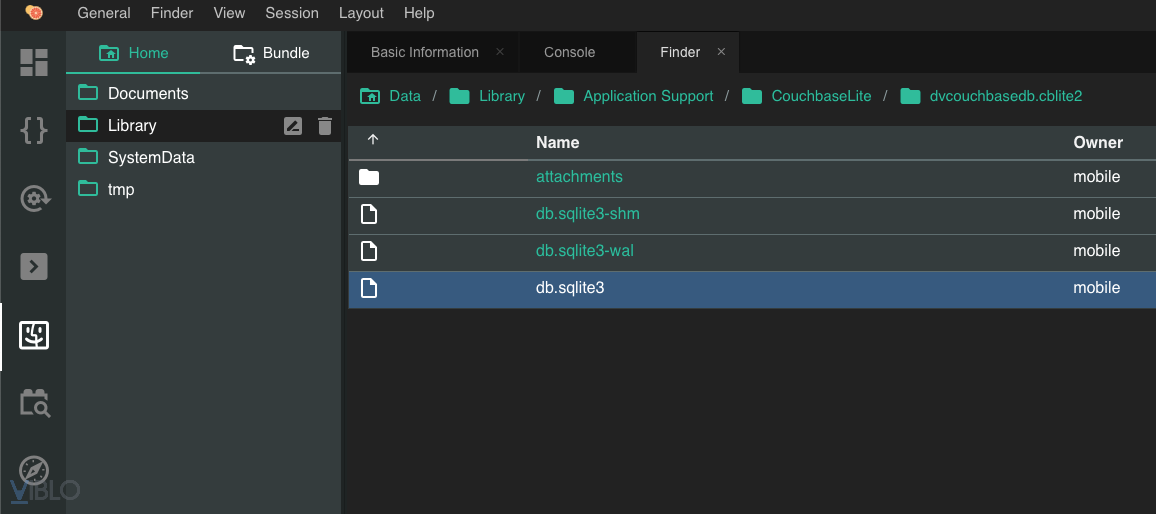Sort list with the up arrow header
Image resolution: width=1156 pixels, height=514 pixels.
pyautogui.click(x=373, y=141)
